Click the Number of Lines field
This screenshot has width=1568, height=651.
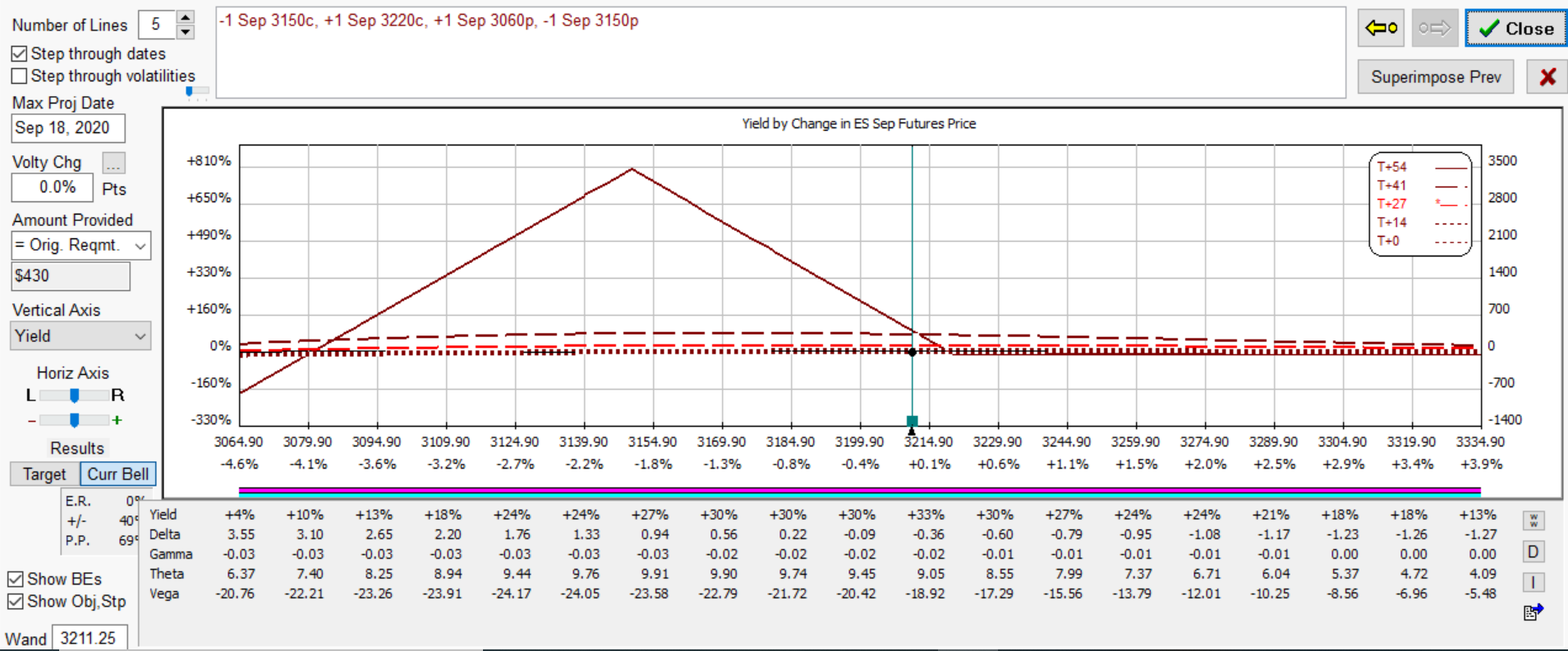pos(157,25)
